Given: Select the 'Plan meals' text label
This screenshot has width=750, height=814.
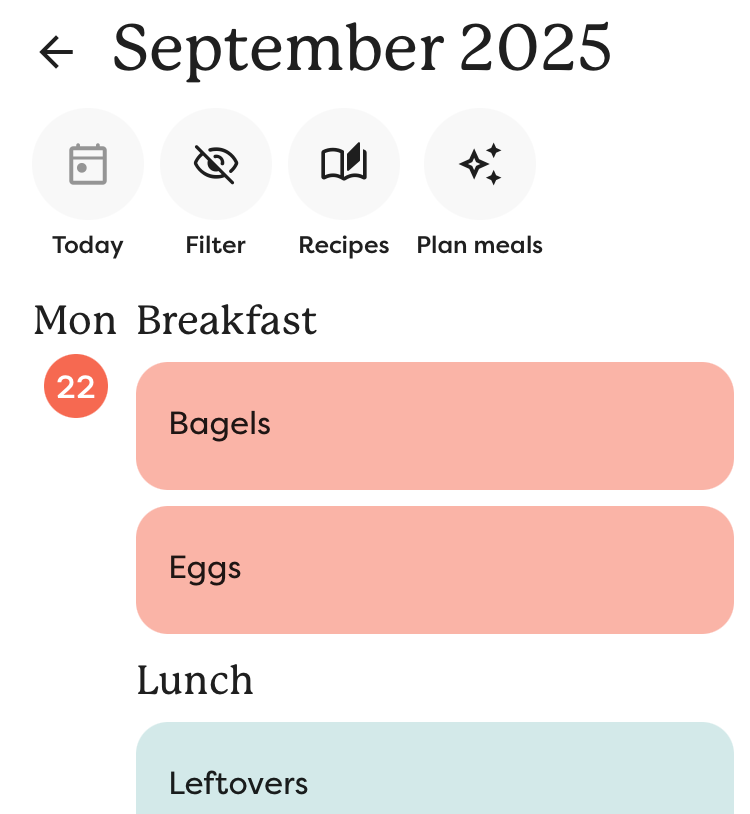Looking at the screenshot, I should pos(480,245).
